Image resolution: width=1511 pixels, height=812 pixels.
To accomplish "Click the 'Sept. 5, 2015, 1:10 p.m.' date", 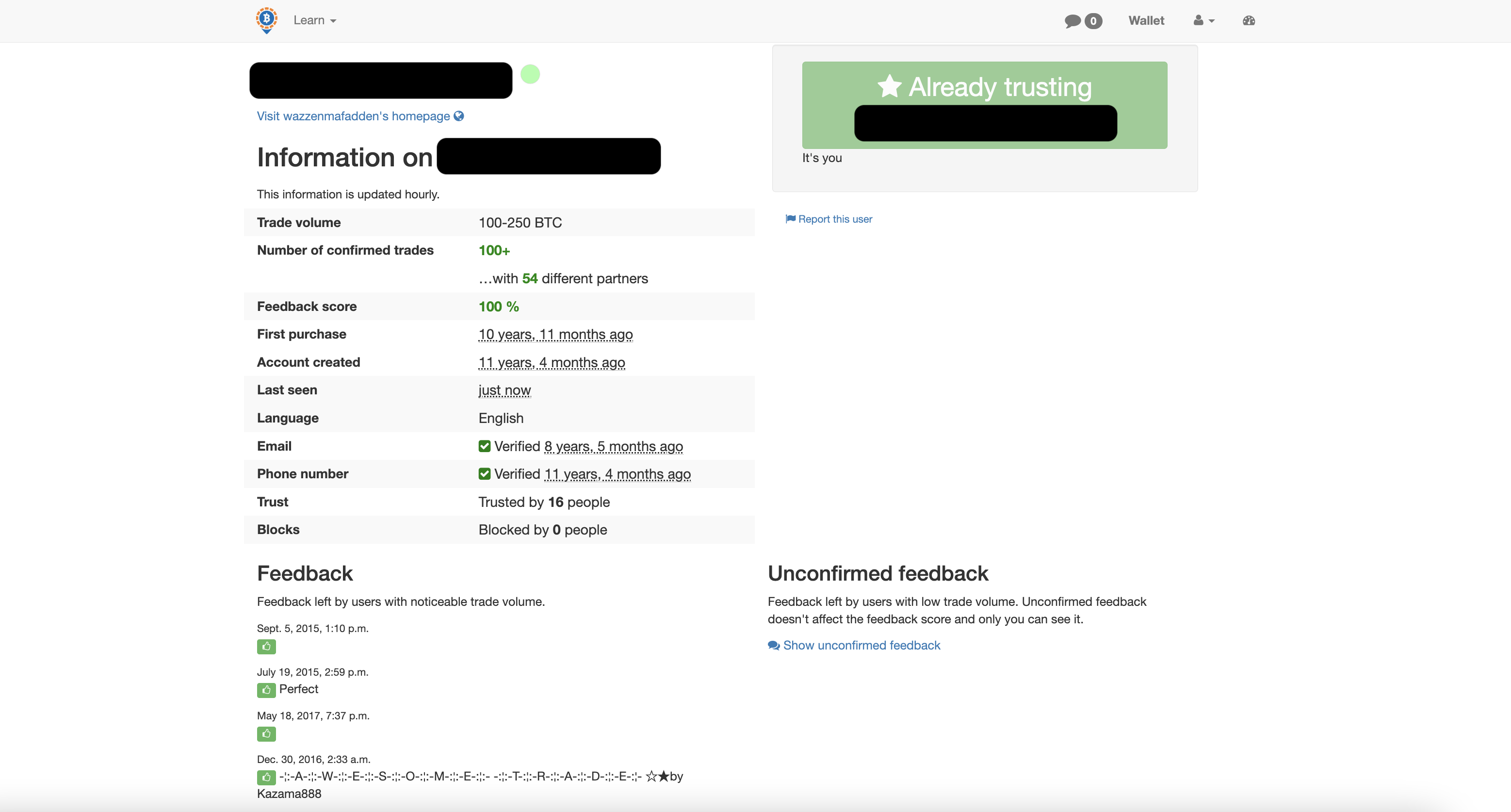I will (313, 628).
